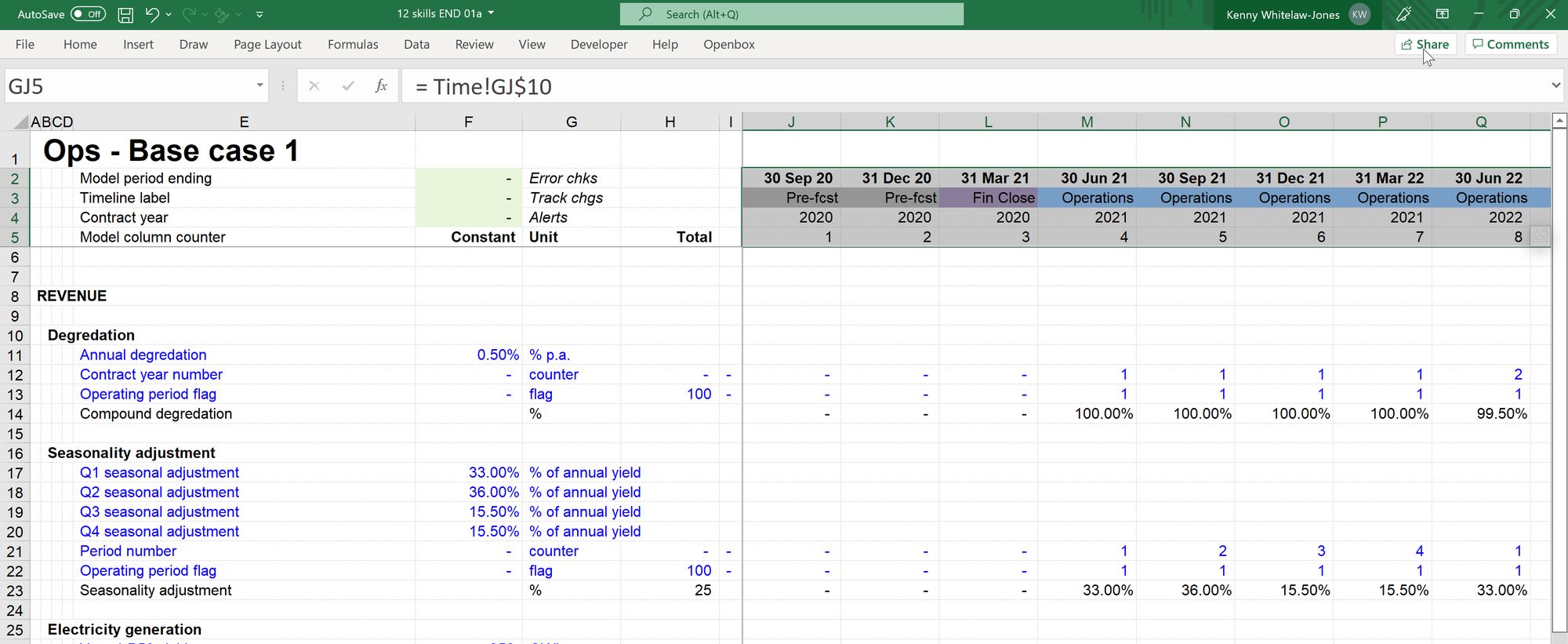Expand the formula bar
Image resolution: width=1568 pixels, height=644 pixels.
click(x=1555, y=86)
